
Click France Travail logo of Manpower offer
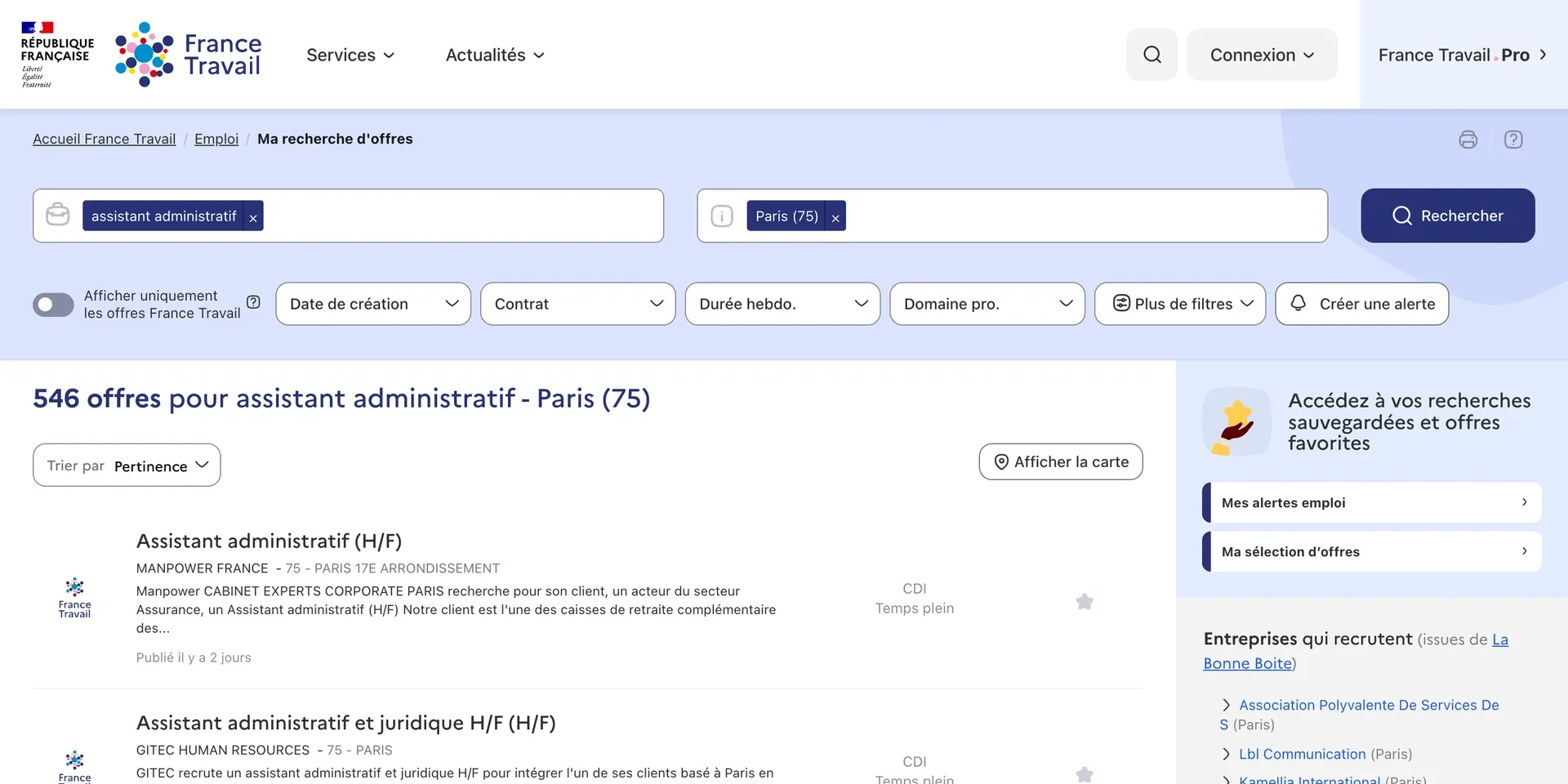tap(74, 598)
